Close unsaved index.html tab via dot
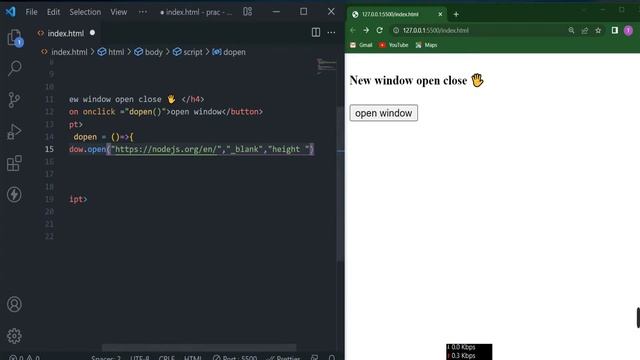 click(92, 33)
